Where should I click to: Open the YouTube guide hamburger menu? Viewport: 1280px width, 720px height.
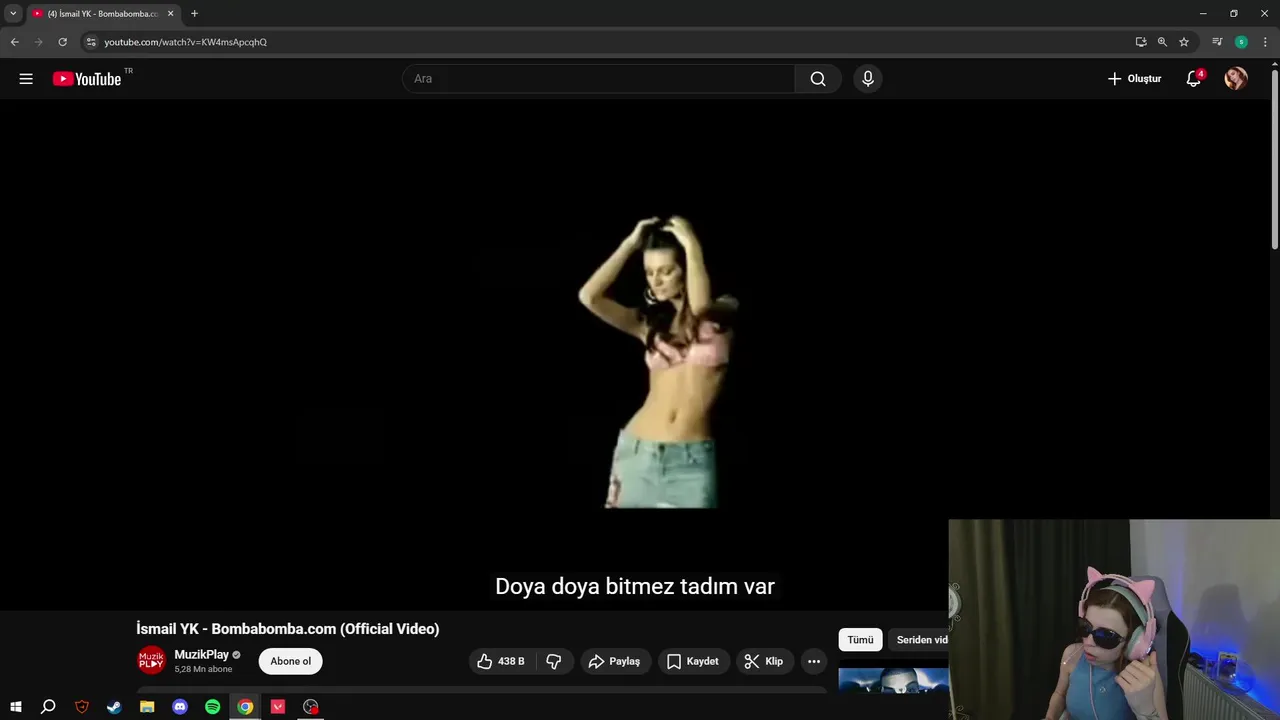pos(26,79)
